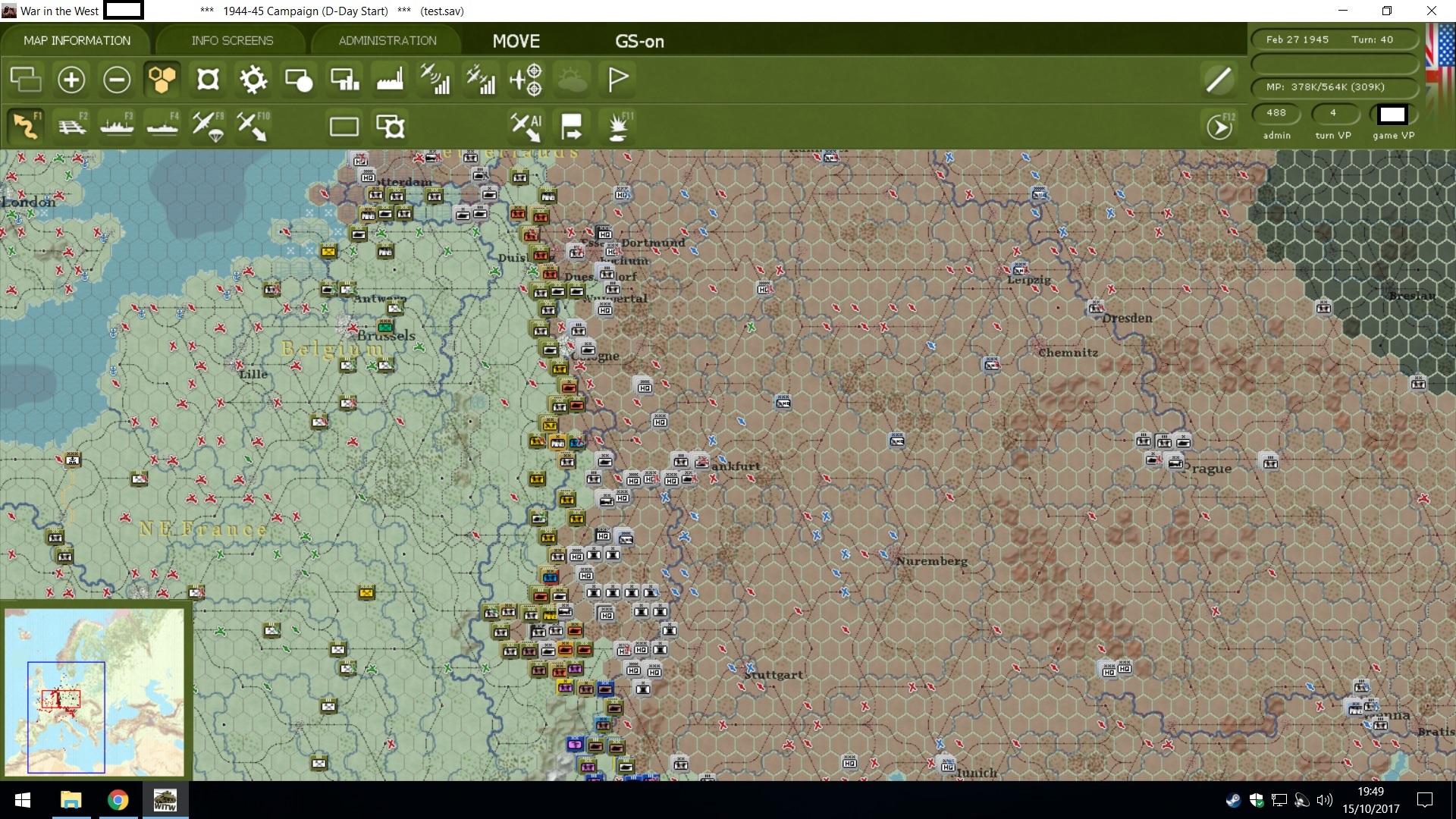Click the rectangle with fort symbol icon
Screen dimensions: 1456x819
[x=390, y=126]
